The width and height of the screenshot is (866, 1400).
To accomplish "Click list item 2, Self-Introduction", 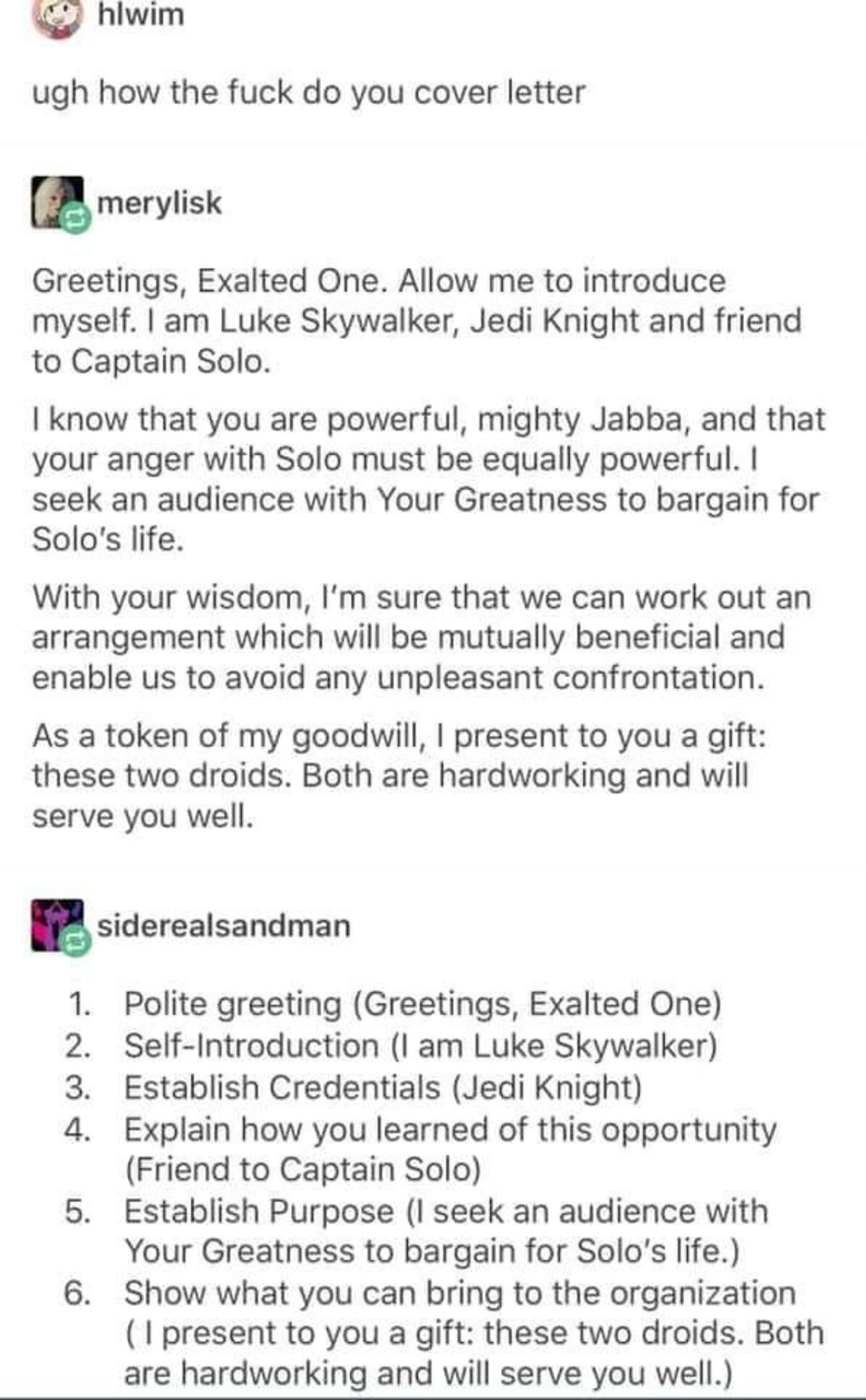I will (x=391, y=1045).
